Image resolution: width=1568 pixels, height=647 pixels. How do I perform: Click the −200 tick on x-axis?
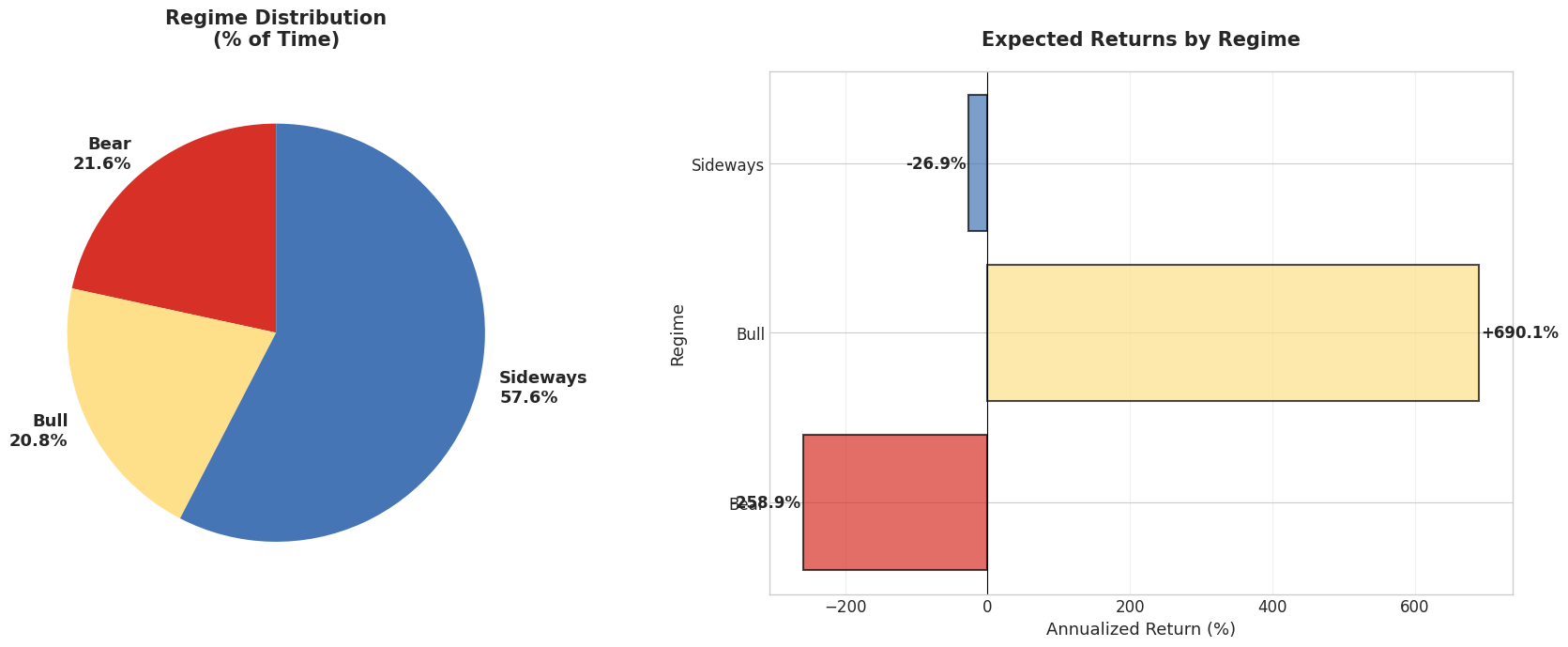pos(845,608)
